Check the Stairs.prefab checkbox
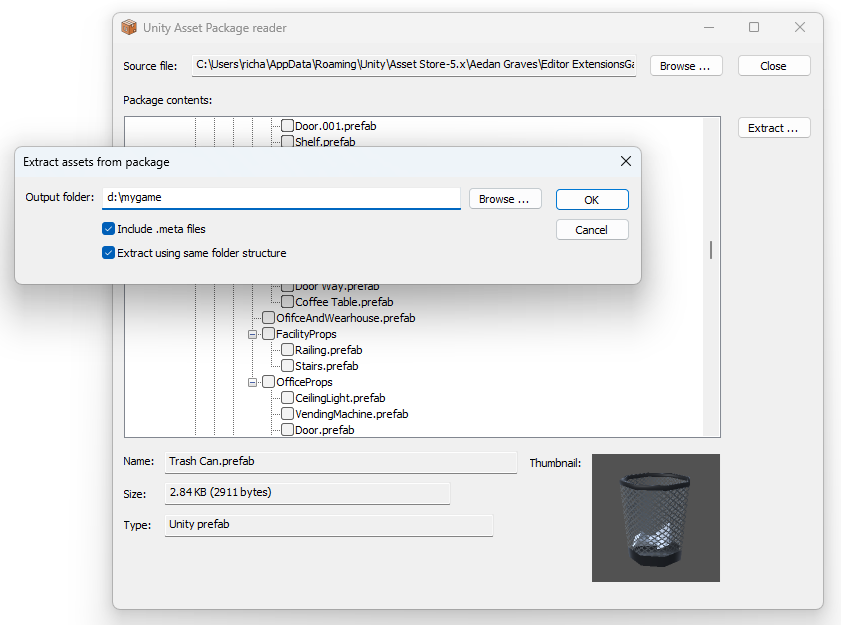841x625 pixels. 287,366
